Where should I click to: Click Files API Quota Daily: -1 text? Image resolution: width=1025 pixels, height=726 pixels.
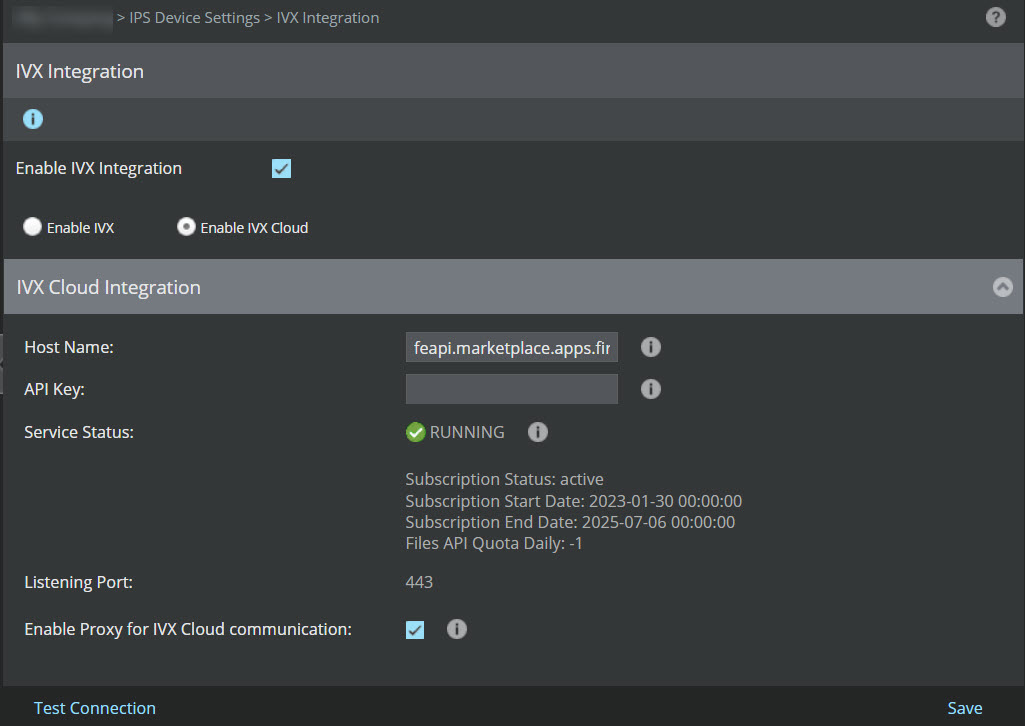click(x=494, y=543)
